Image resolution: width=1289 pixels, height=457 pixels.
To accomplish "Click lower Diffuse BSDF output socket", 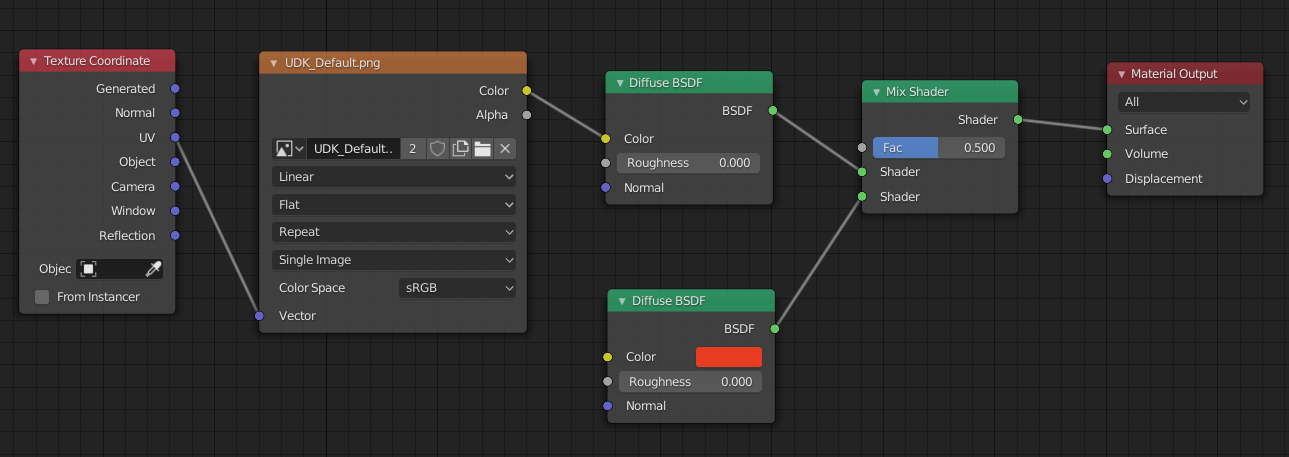I will coord(774,328).
